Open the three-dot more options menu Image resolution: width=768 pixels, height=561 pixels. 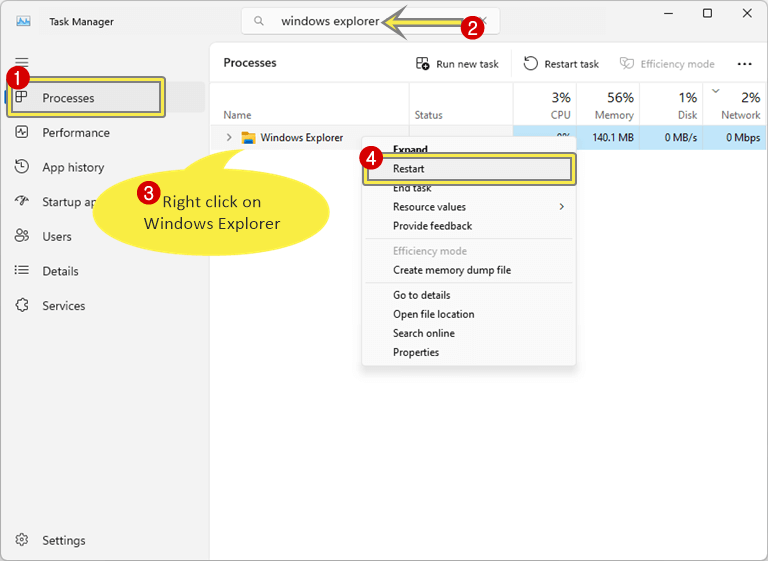tap(744, 64)
